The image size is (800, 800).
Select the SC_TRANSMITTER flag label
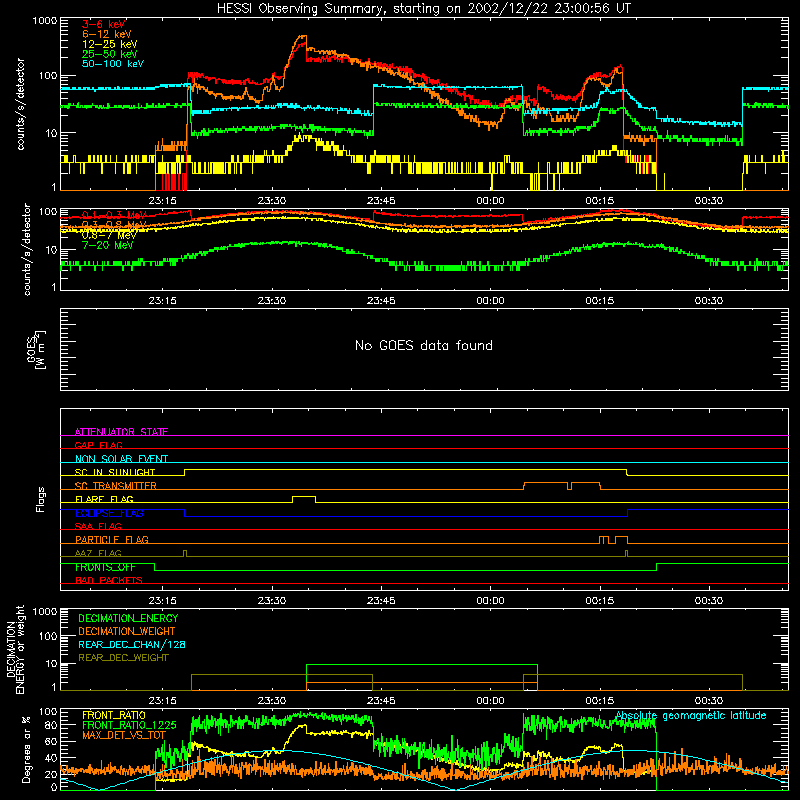tap(116, 485)
